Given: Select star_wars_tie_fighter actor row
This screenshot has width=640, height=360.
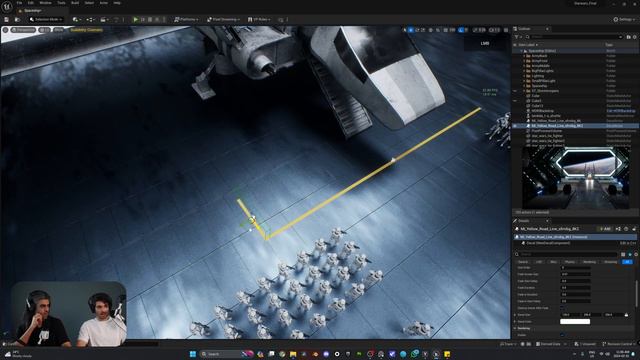Looking at the screenshot, I should point(575,136).
